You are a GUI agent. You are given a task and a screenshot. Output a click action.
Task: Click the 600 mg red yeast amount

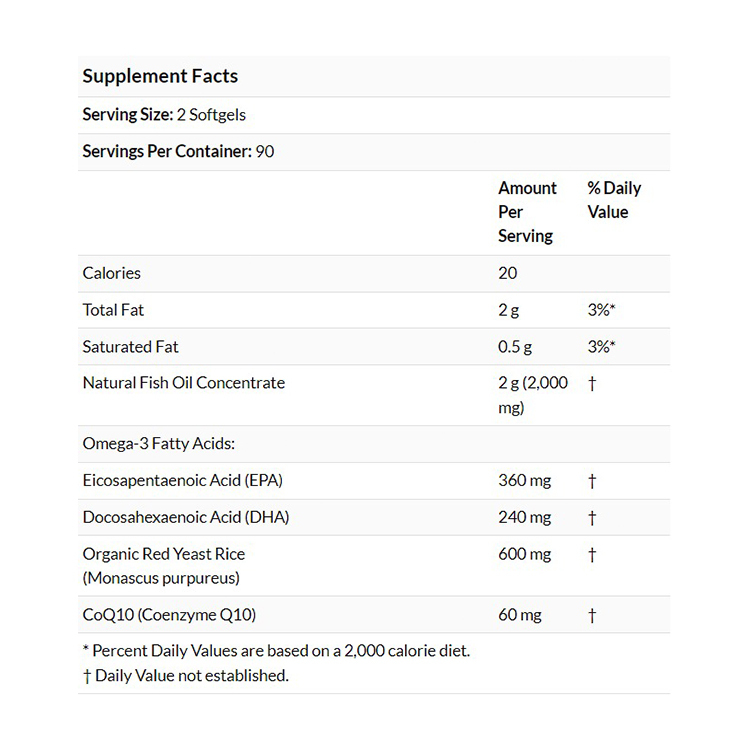pos(525,554)
